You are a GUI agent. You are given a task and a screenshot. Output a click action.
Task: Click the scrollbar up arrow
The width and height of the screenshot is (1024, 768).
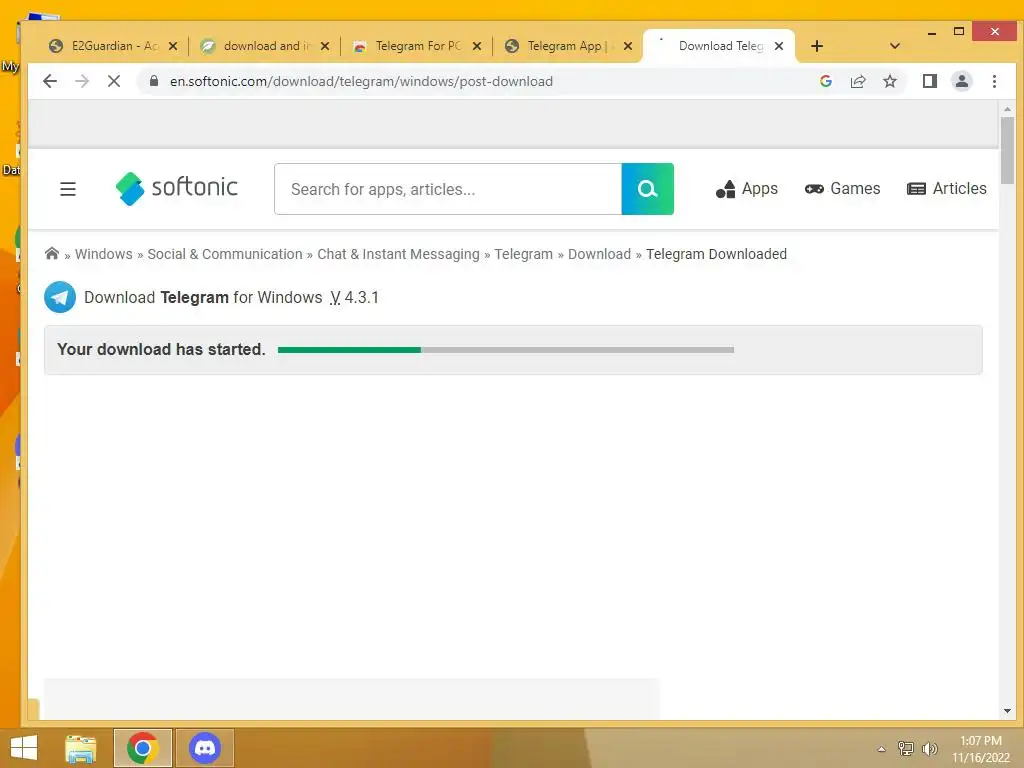[x=1007, y=109]
